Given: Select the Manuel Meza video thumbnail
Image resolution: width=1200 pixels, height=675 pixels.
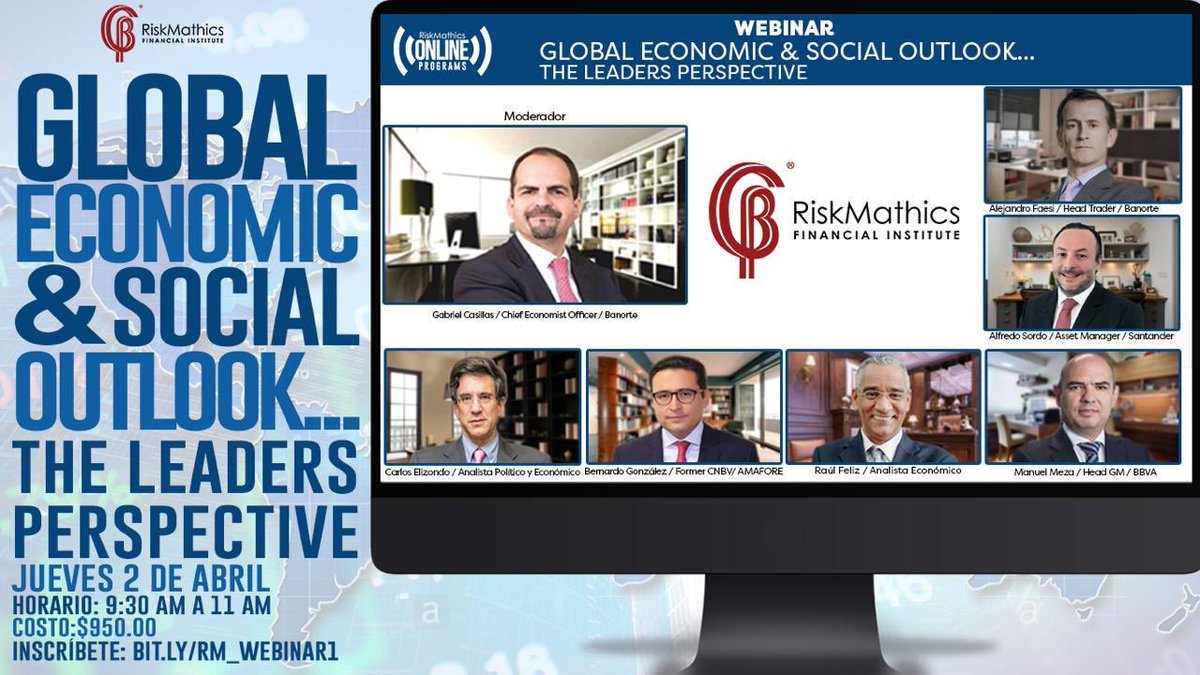Looking at the screenshot, I should pos(1083,406).
